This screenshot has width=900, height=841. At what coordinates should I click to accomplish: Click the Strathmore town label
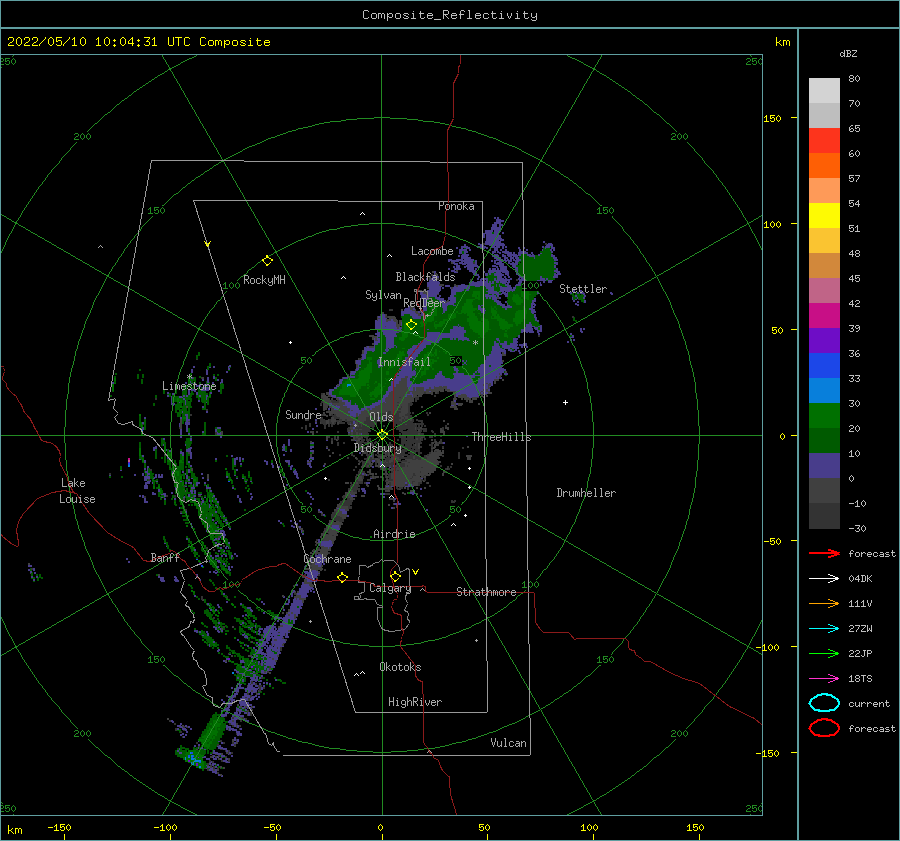tap(486, 592)
